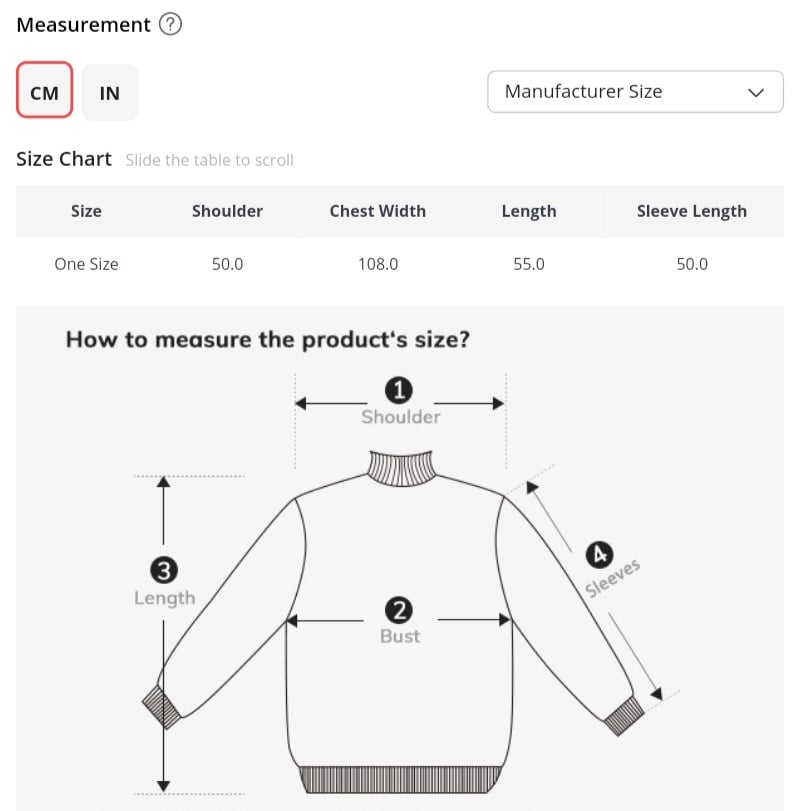Click the Size column header

[86, 211]
